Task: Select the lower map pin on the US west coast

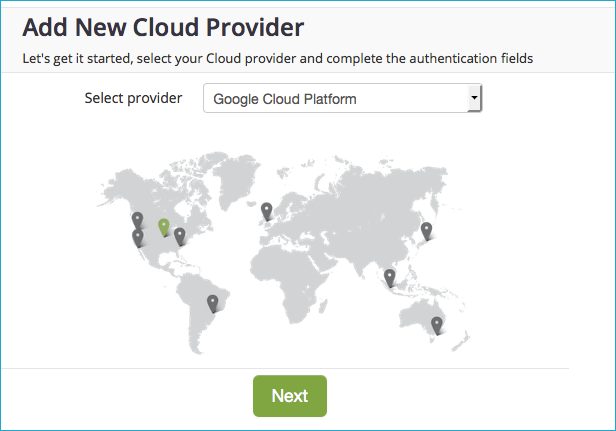Action: (138, 237)
